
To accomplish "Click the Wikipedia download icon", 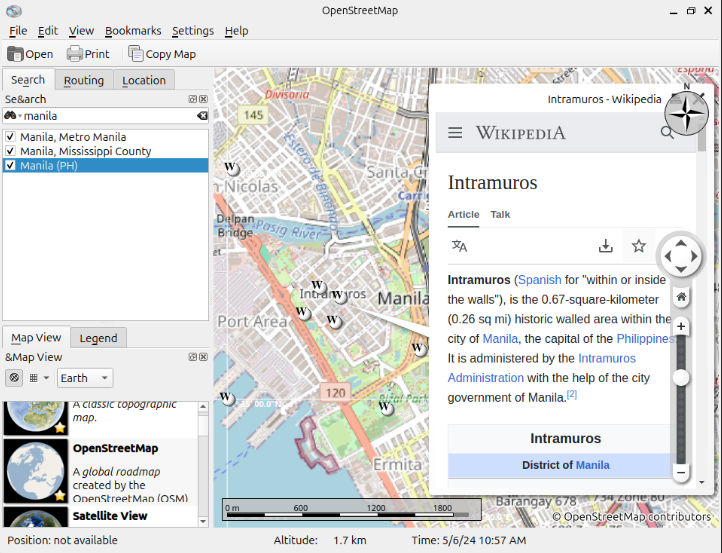I will [606, 246].
